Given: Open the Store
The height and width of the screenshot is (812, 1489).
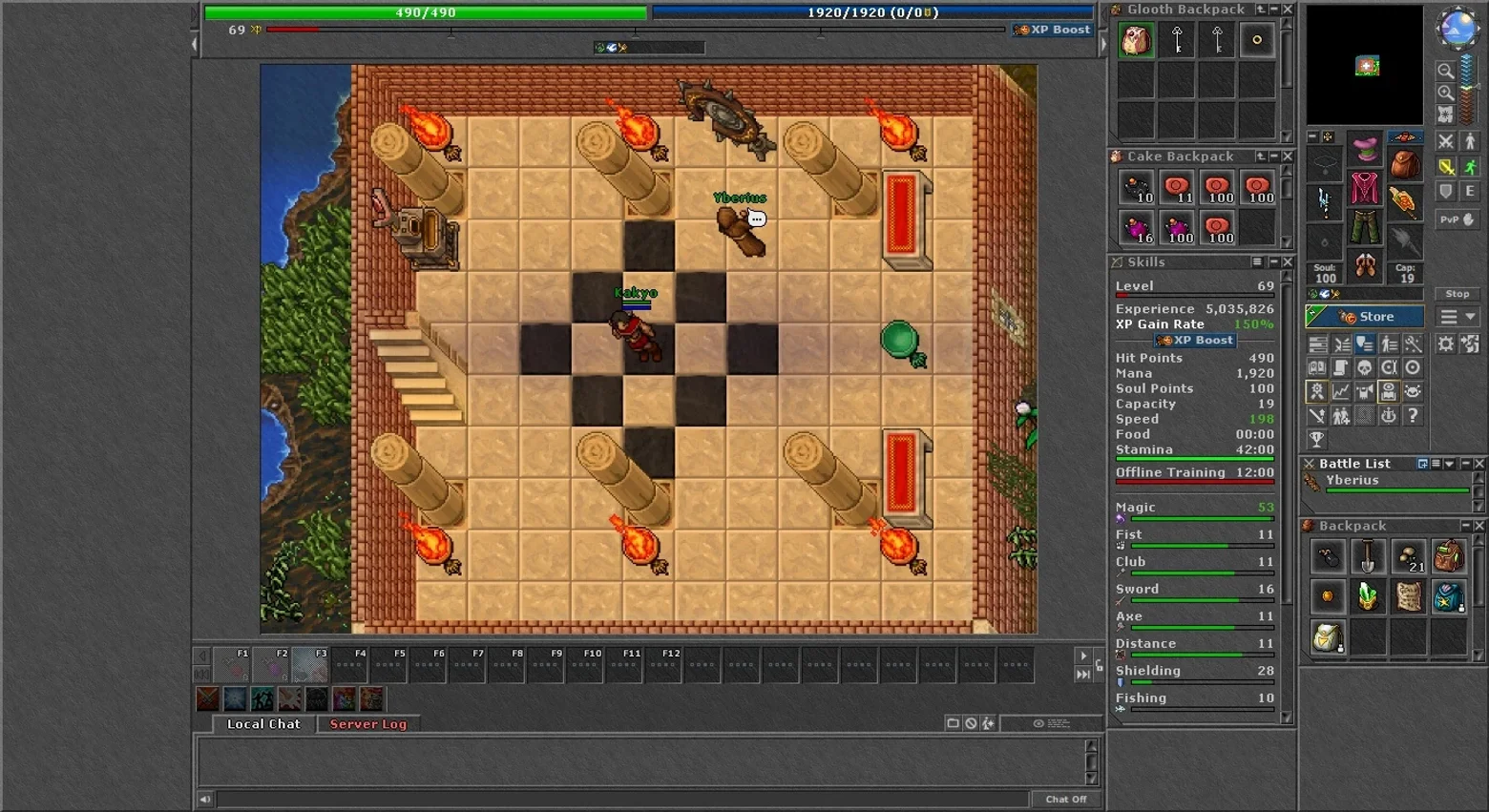Looking at the screenshot, I should click(x=1365, y=317).
